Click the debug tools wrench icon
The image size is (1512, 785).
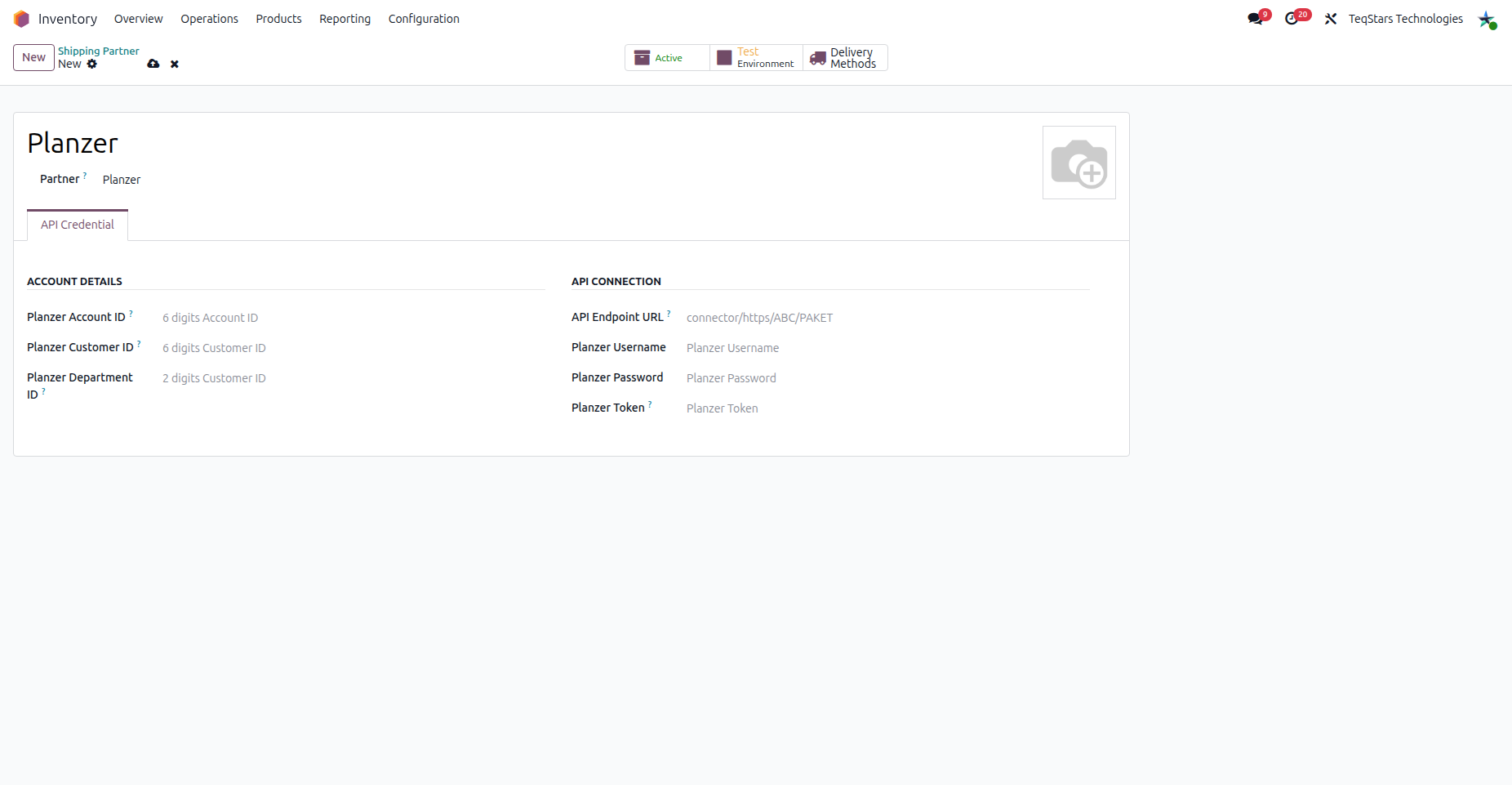pyautogui.click(x=1331, y=19)
